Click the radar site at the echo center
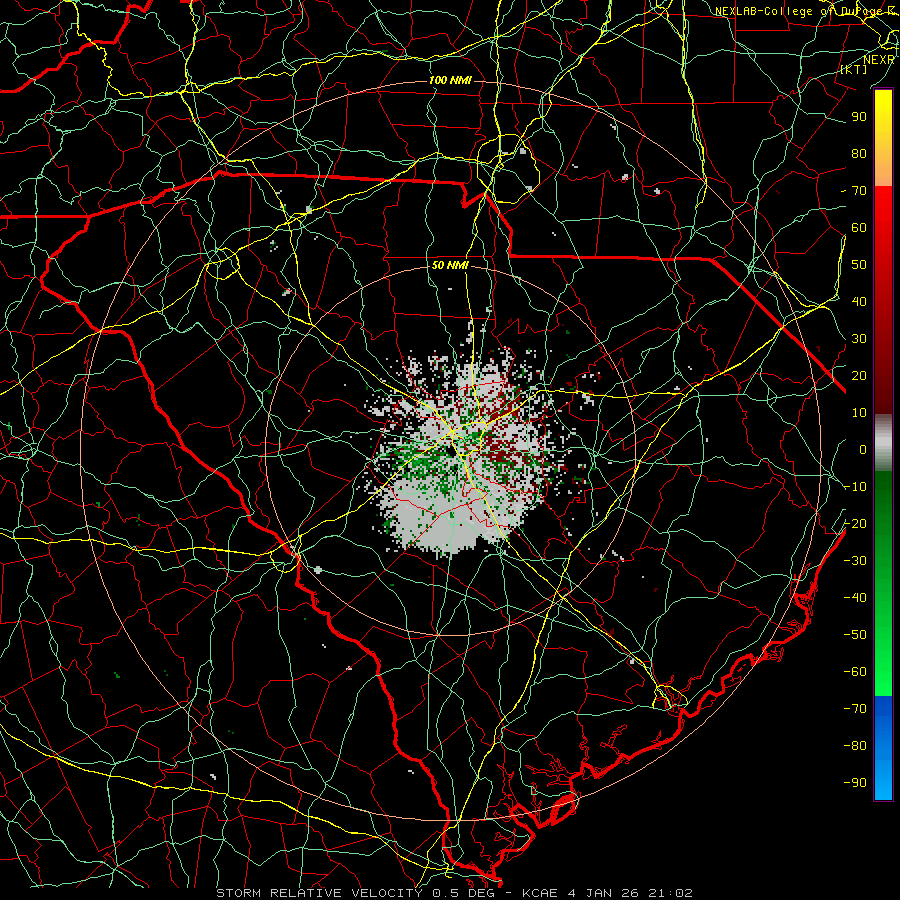Image resolution: width=900 pixels, height=900 pixels. [x=453, y=452]
